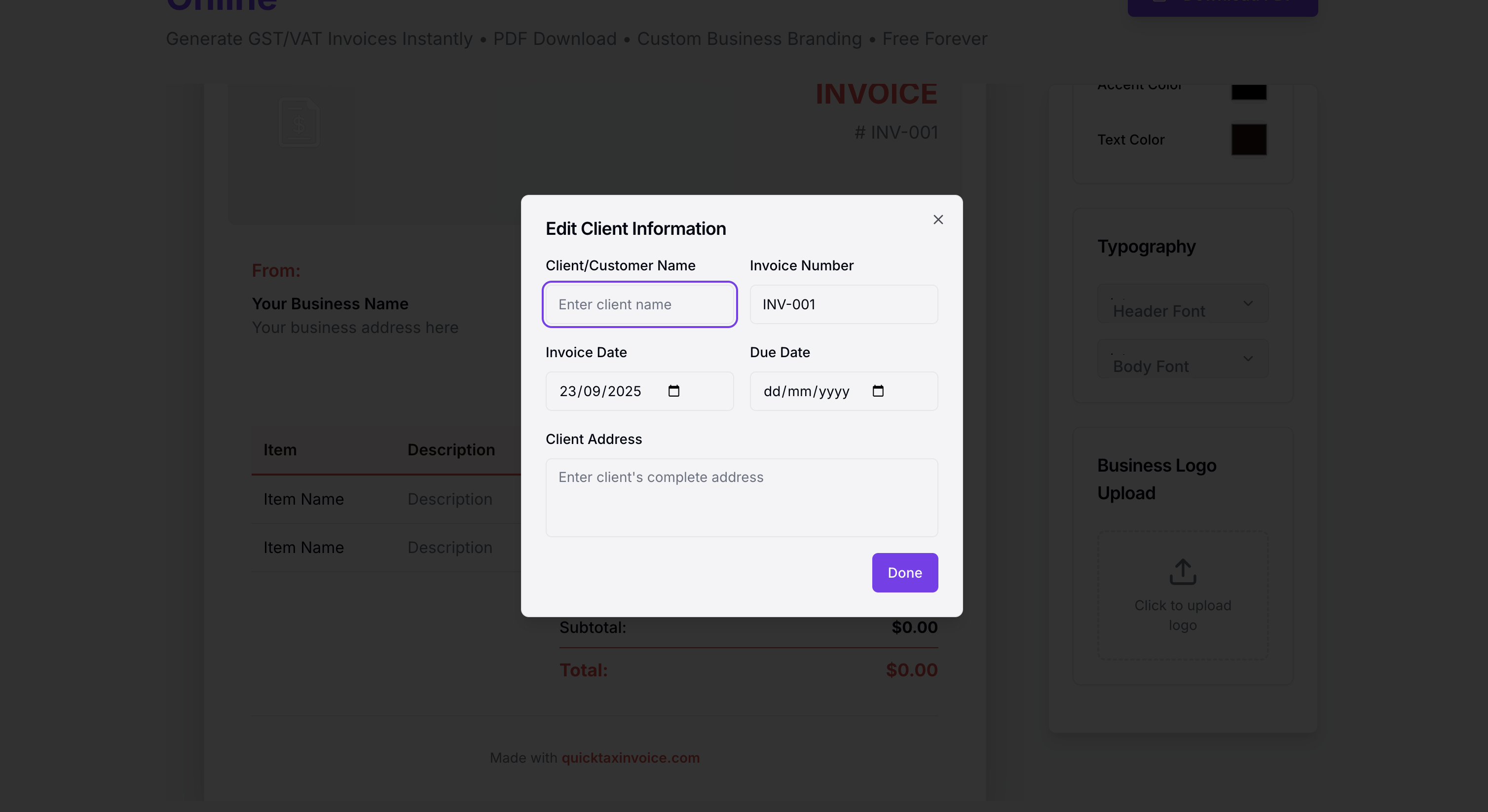Click the first row Description cell
This screenshot has height=812, width=1488.
point(449,499)
